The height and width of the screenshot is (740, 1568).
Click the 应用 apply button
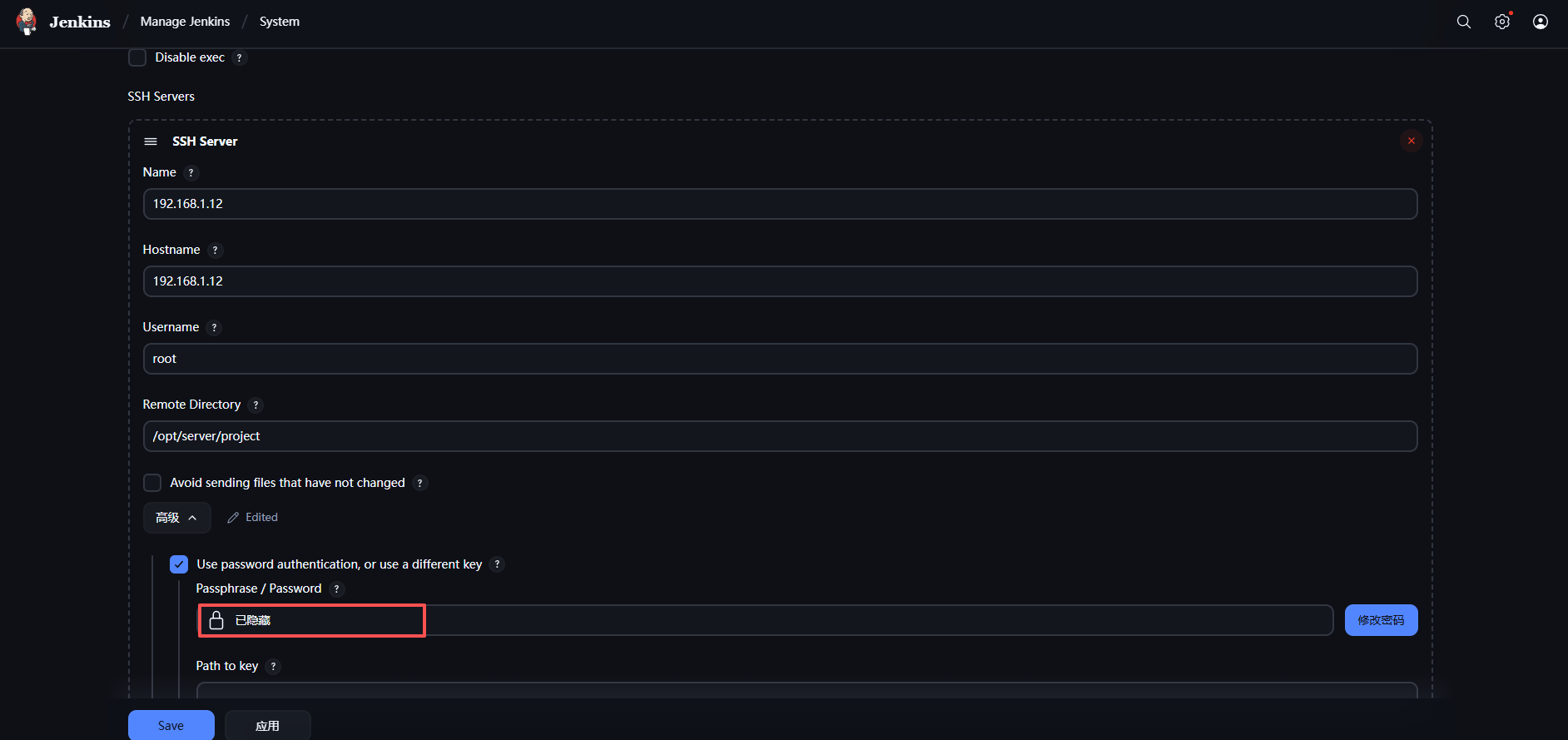pos(267,726)
